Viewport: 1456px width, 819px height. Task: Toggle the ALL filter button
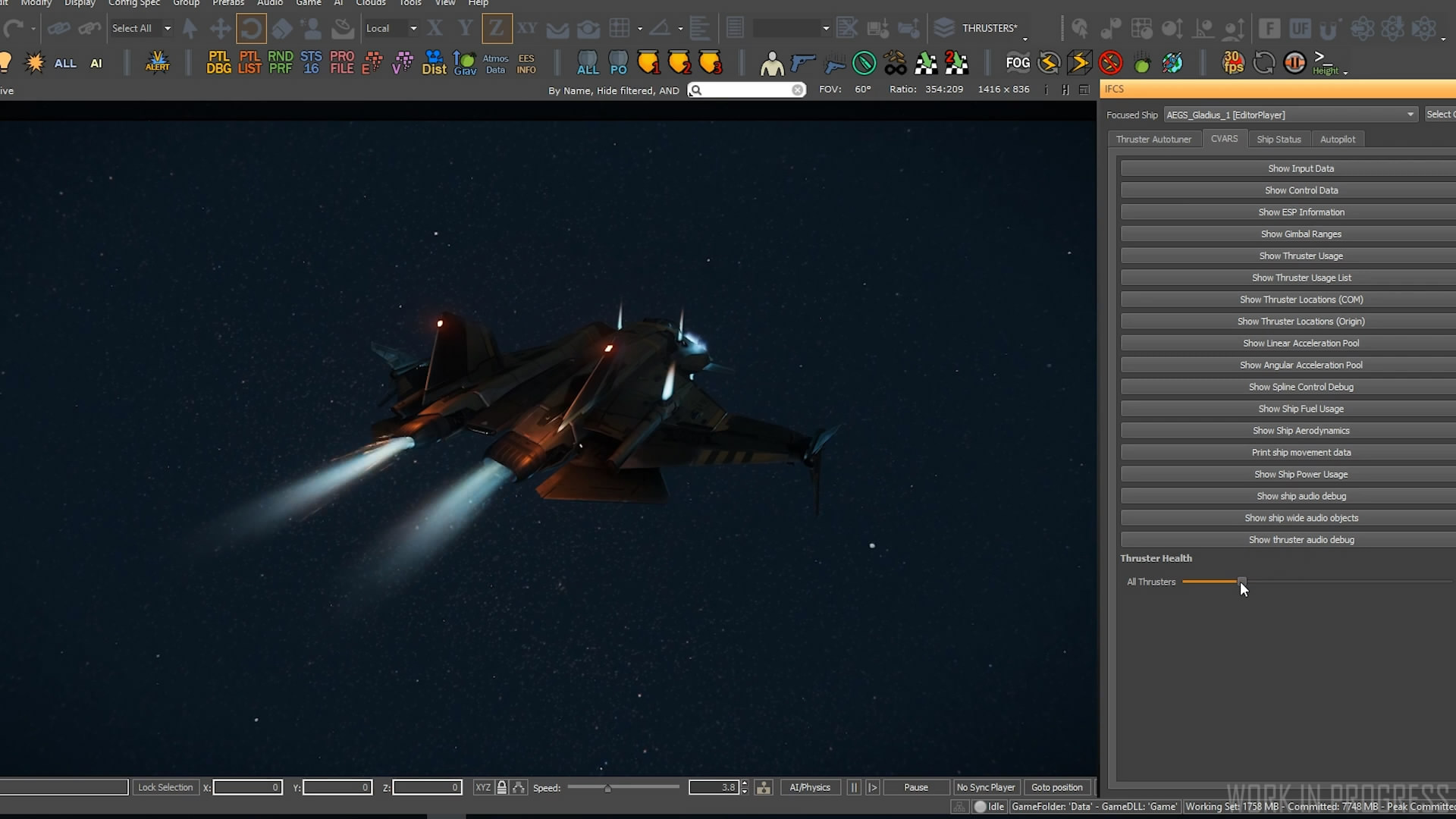pyautogui.click(x=65, y=64)
